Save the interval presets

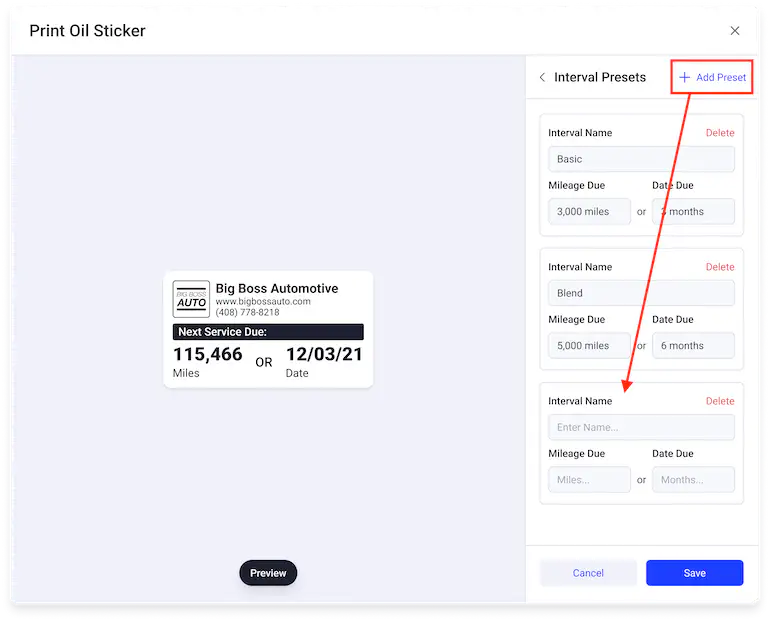694,573
